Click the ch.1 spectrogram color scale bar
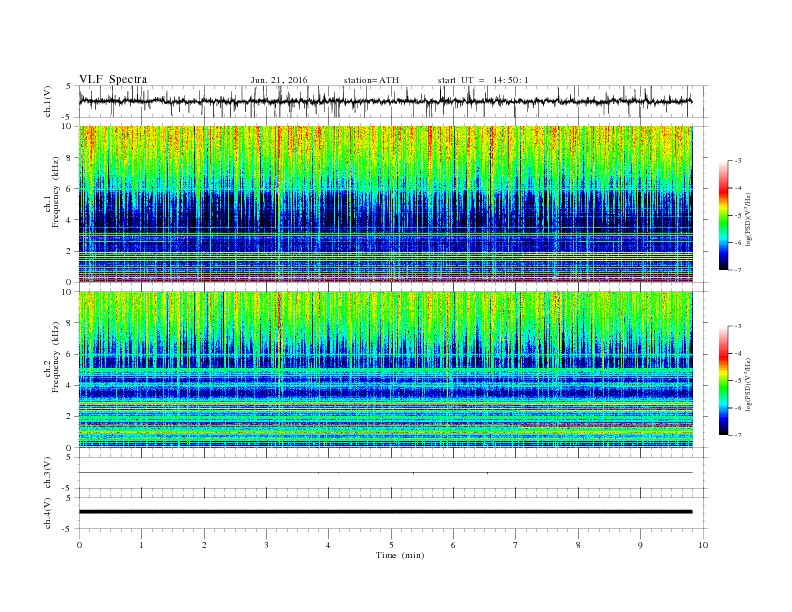 coord(724,215)
